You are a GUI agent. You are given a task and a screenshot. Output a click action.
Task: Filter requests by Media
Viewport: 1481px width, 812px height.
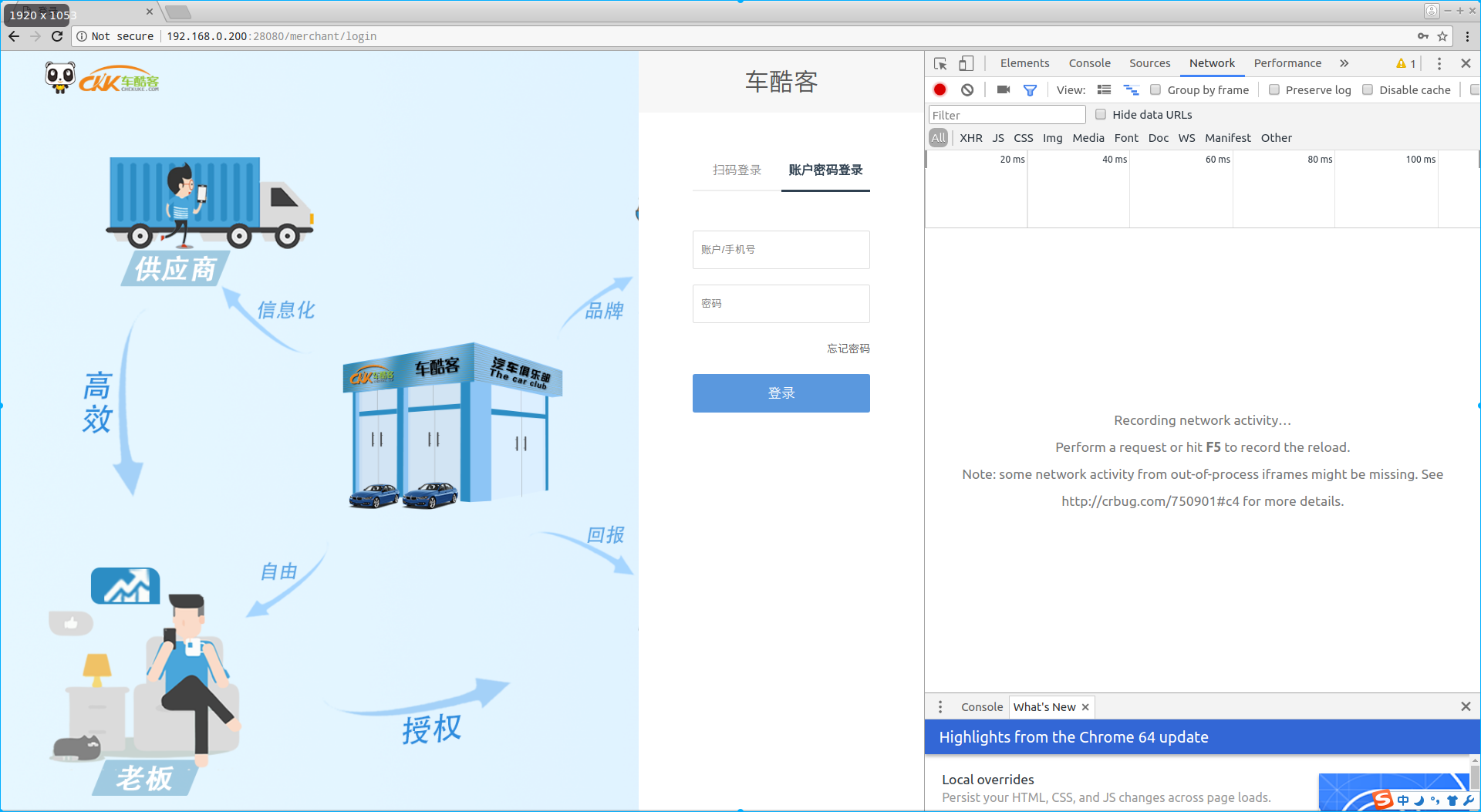(x=1088, y=138)
